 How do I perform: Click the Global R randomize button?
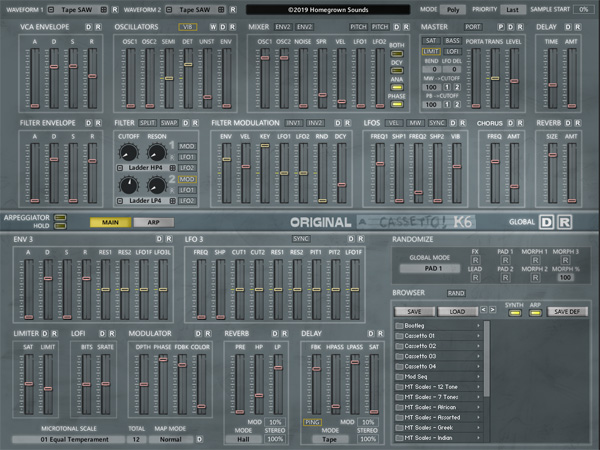click(564, 222)
